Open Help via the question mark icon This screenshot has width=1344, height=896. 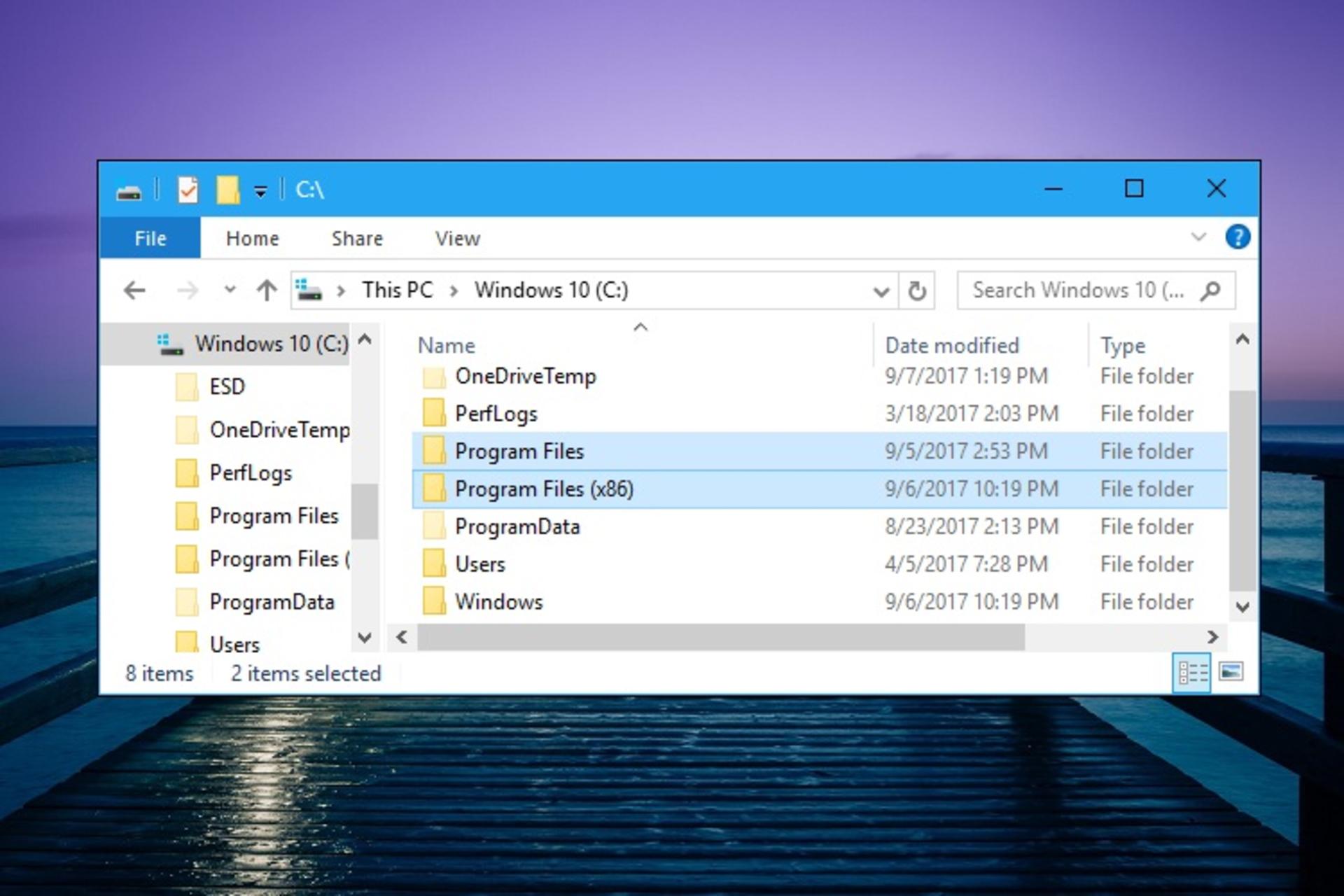[1238, 237]
